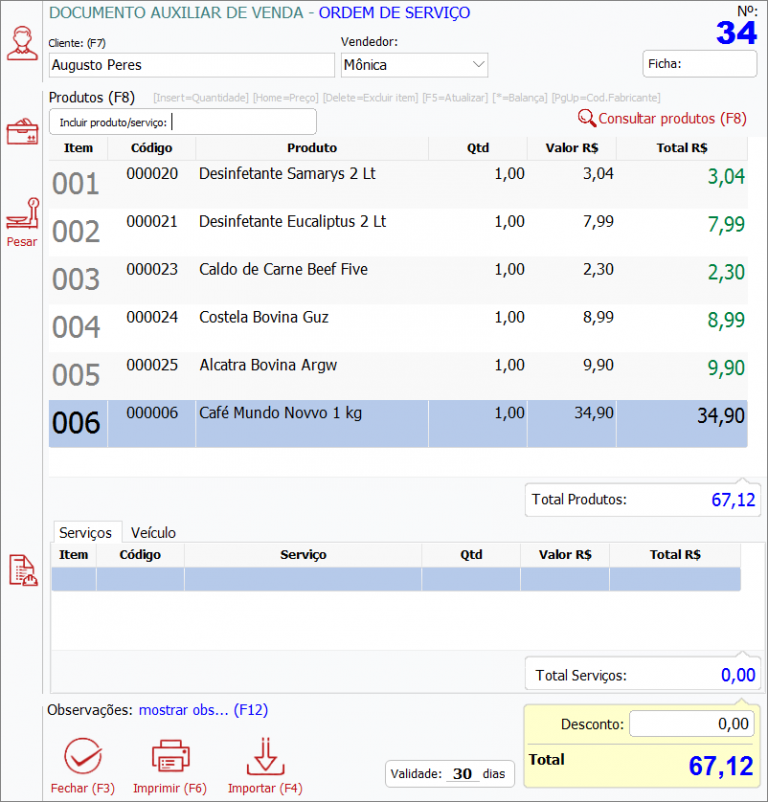The height and width of the screenshot is (802, 768).
Task: Click the Validade days field
Action: [461, 774]
